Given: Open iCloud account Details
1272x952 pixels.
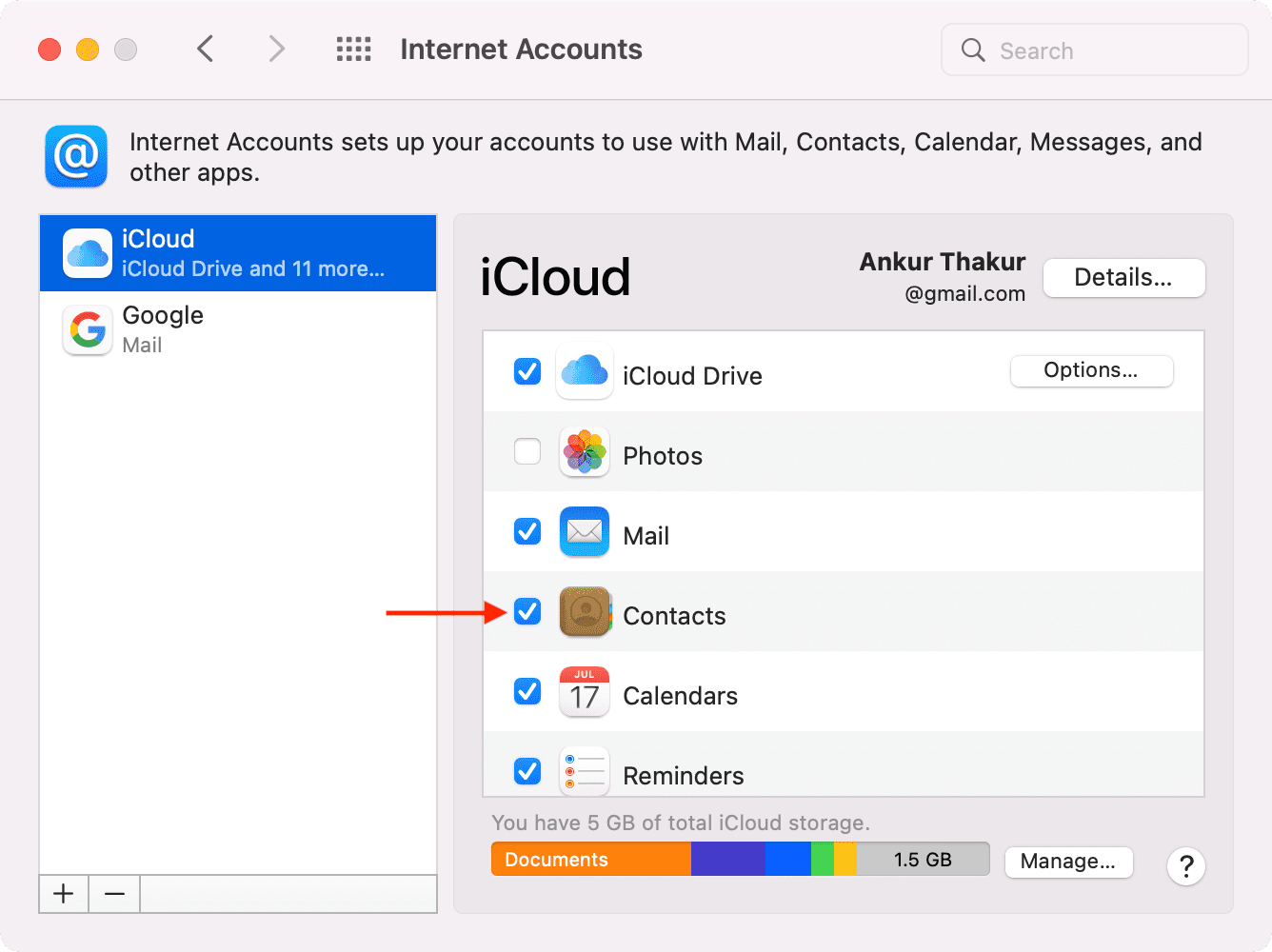Looking at the screenshot, I should 1123,277.
